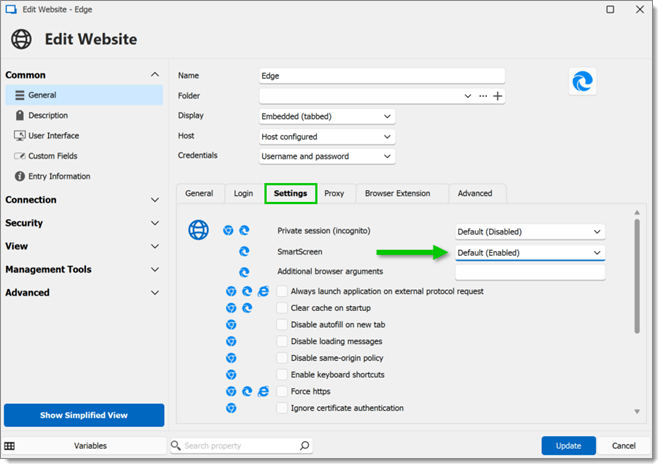
Task: Collapse the Common section
Action: (155, 75)
